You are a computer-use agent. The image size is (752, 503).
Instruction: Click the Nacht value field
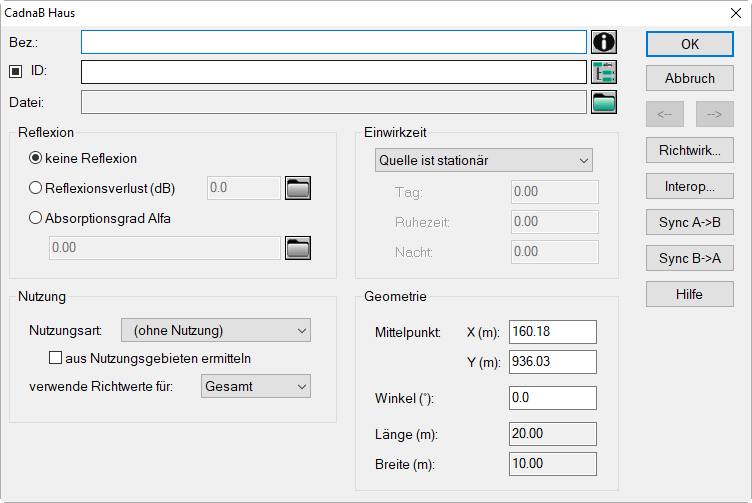(555, 252)
